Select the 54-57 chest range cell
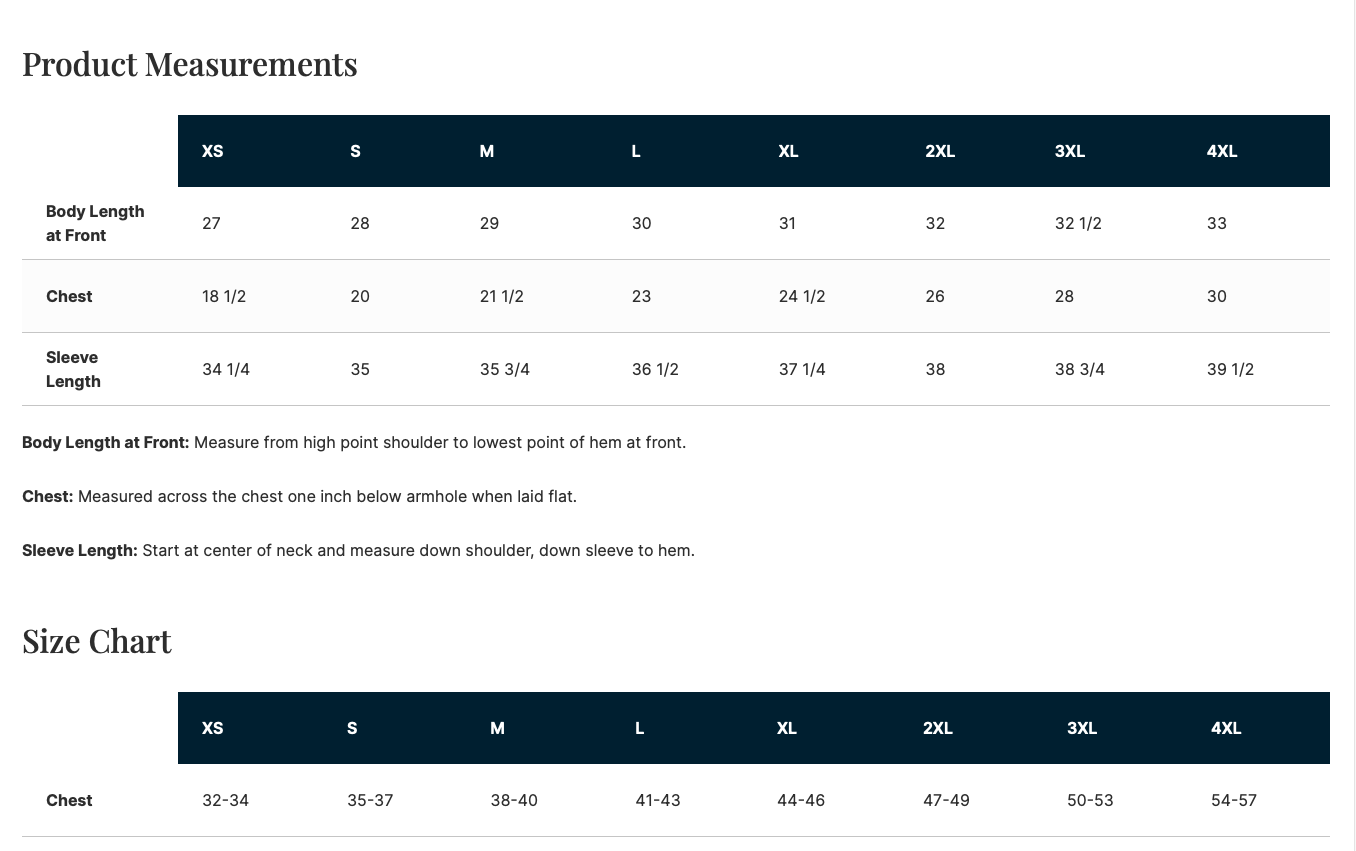Screen dimensions: 1356x851 coord(1234,800)
